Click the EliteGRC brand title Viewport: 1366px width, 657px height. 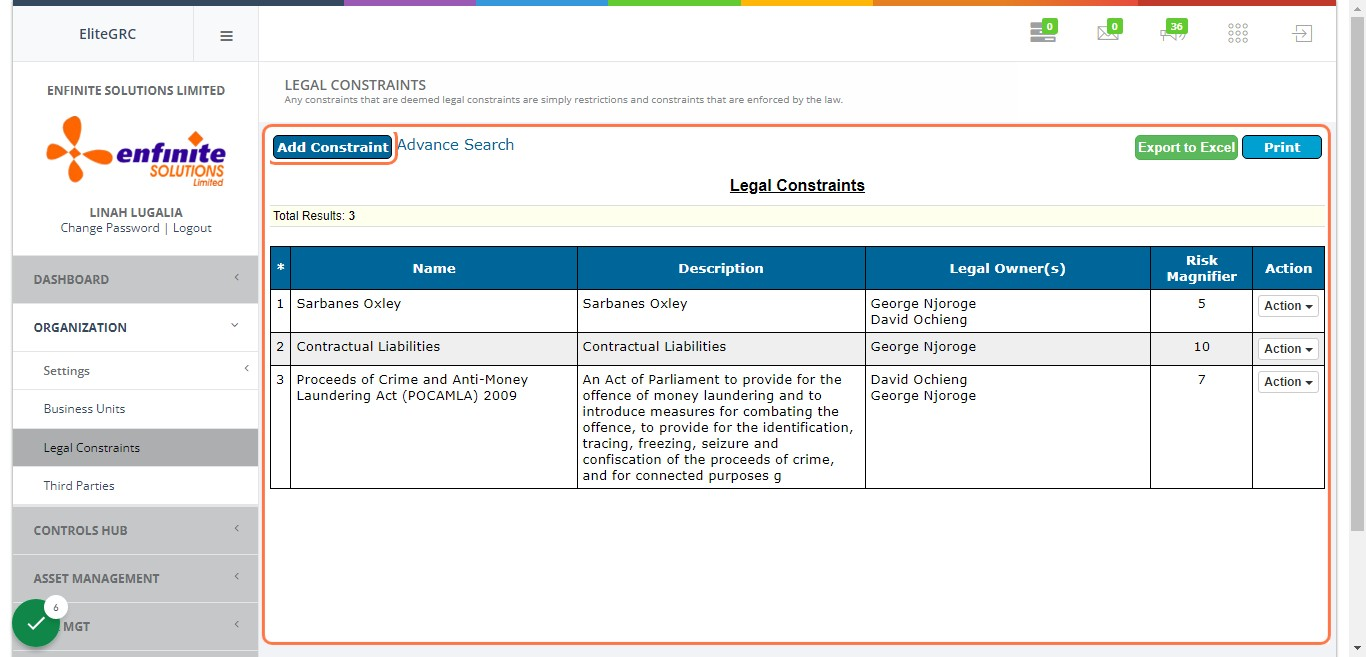[108, 34]
